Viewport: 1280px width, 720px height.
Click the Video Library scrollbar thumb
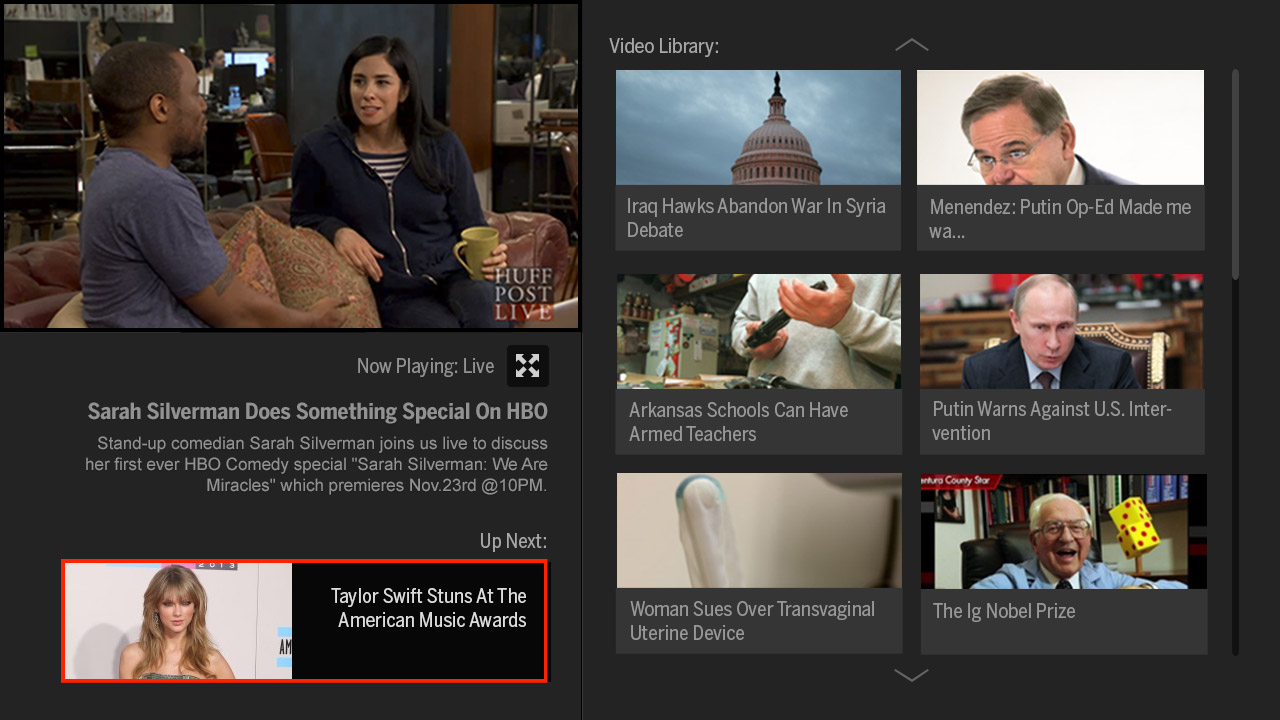coord(1236,174)
